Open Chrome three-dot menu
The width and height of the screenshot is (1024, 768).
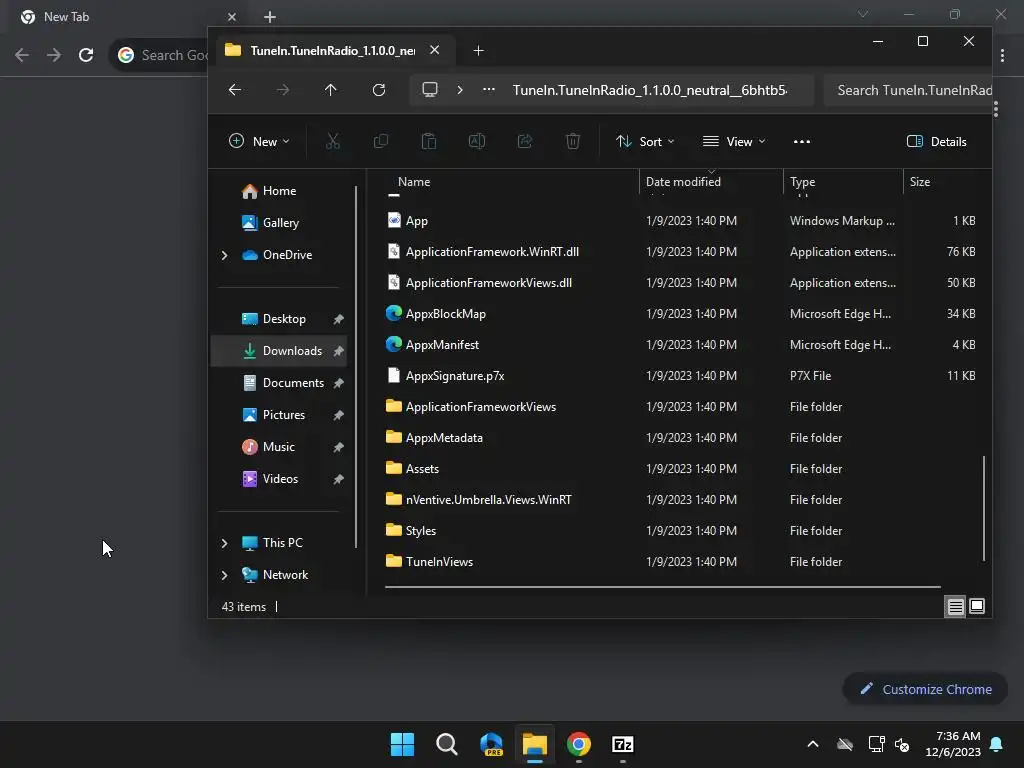[x=1002, y=56]
